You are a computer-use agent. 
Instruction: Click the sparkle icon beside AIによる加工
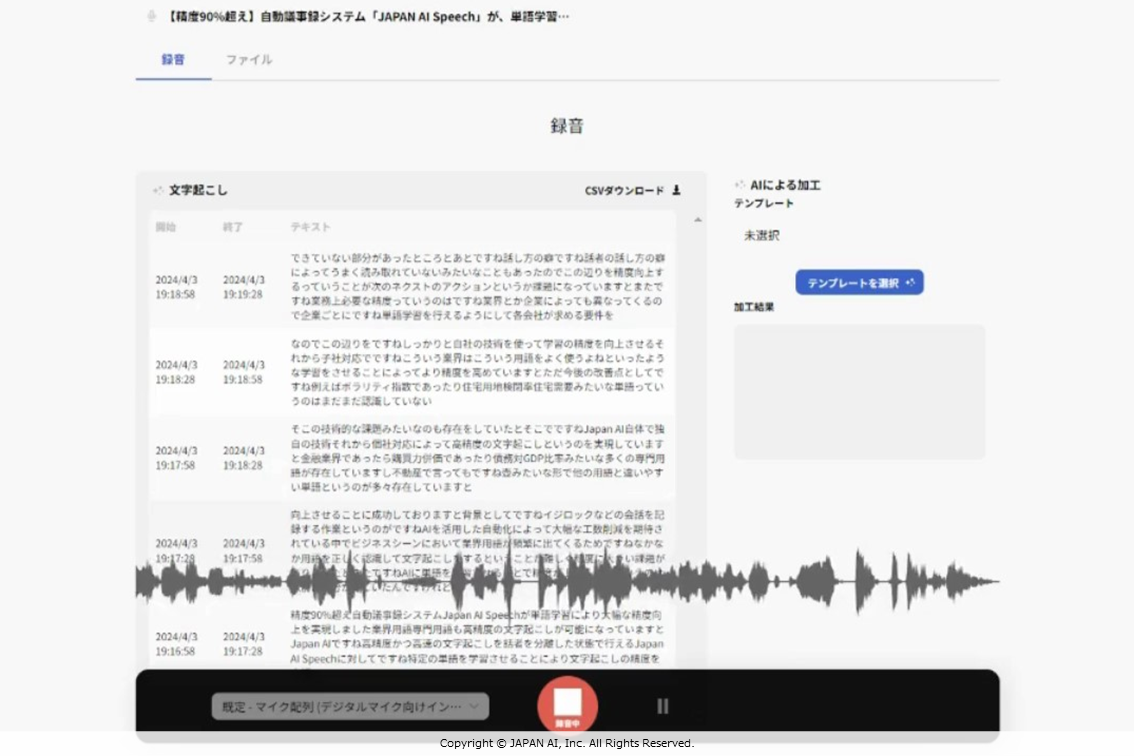[739, 185]
